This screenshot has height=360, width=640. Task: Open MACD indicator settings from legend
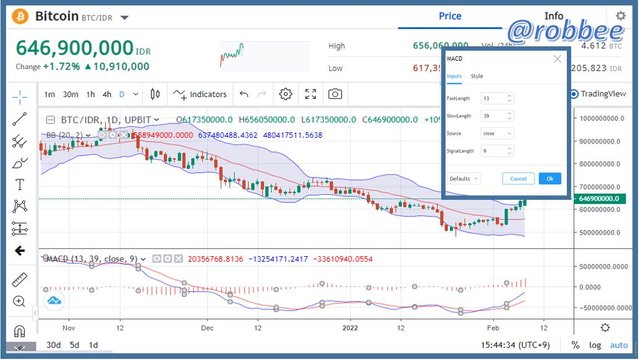167,259
